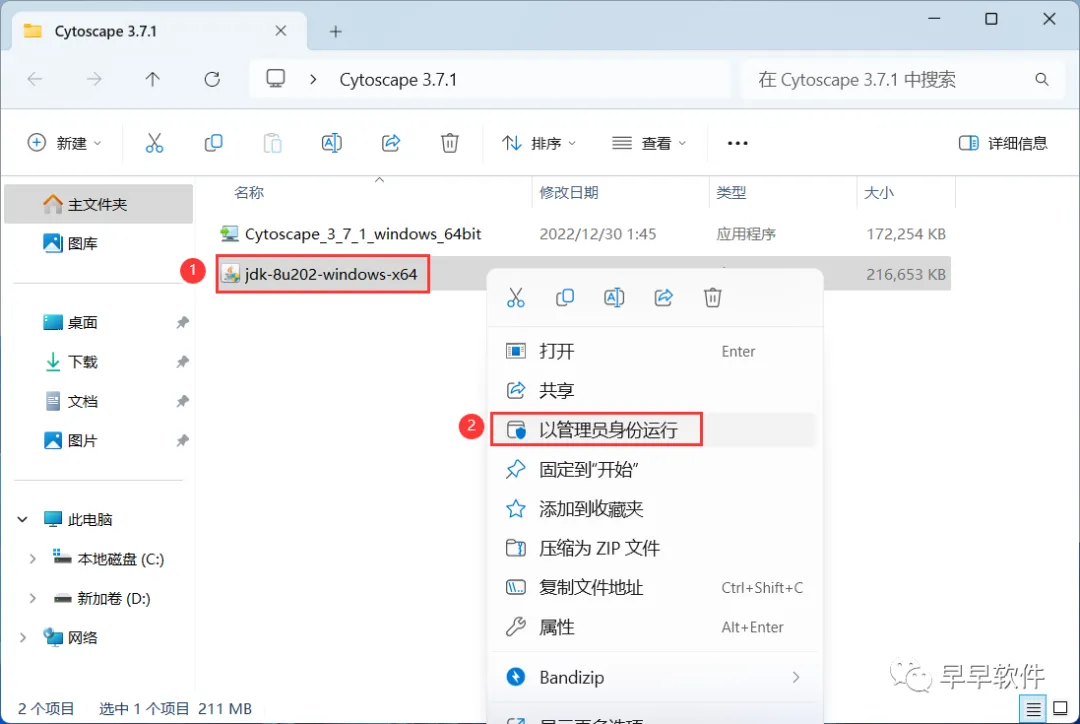
Task: Select the Cytoscape_3_7_1_windows_64bit file
Action: [583, 234]
